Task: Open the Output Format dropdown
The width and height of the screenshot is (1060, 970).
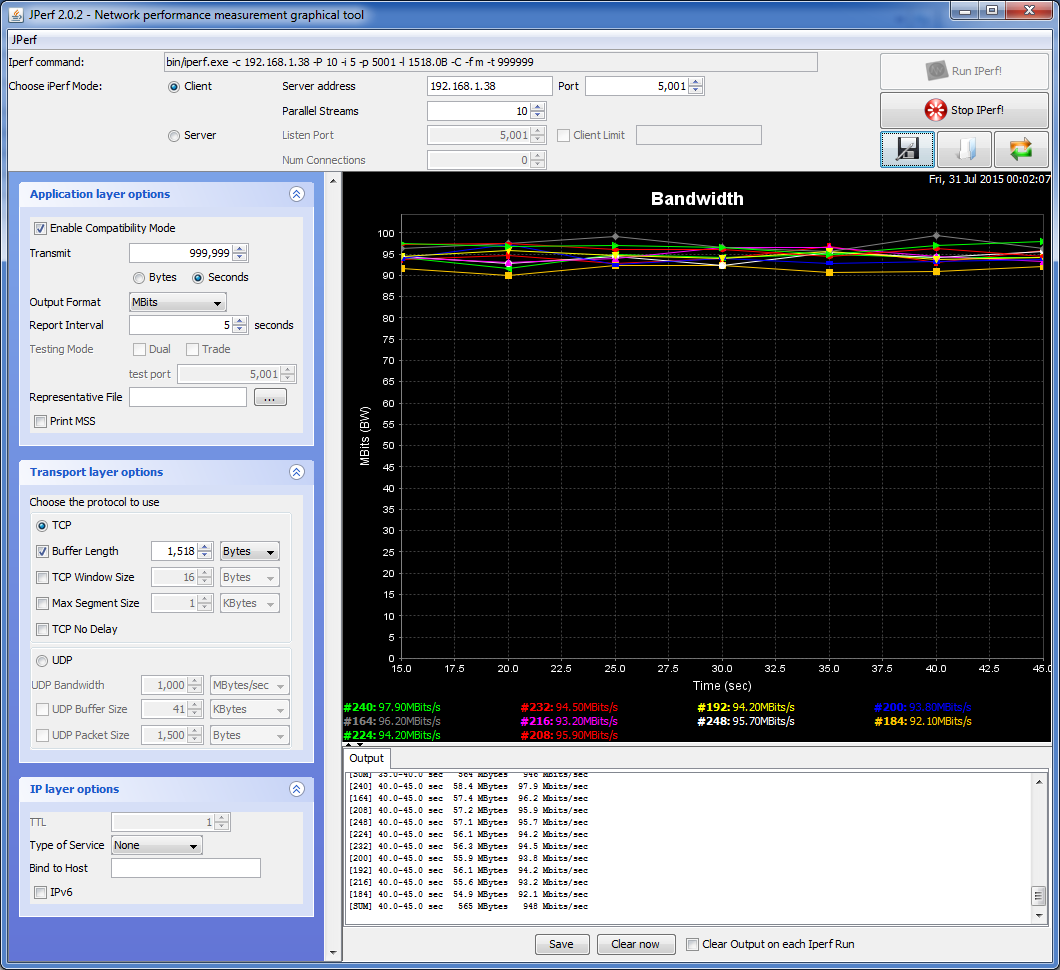Action: click(178, 302)
